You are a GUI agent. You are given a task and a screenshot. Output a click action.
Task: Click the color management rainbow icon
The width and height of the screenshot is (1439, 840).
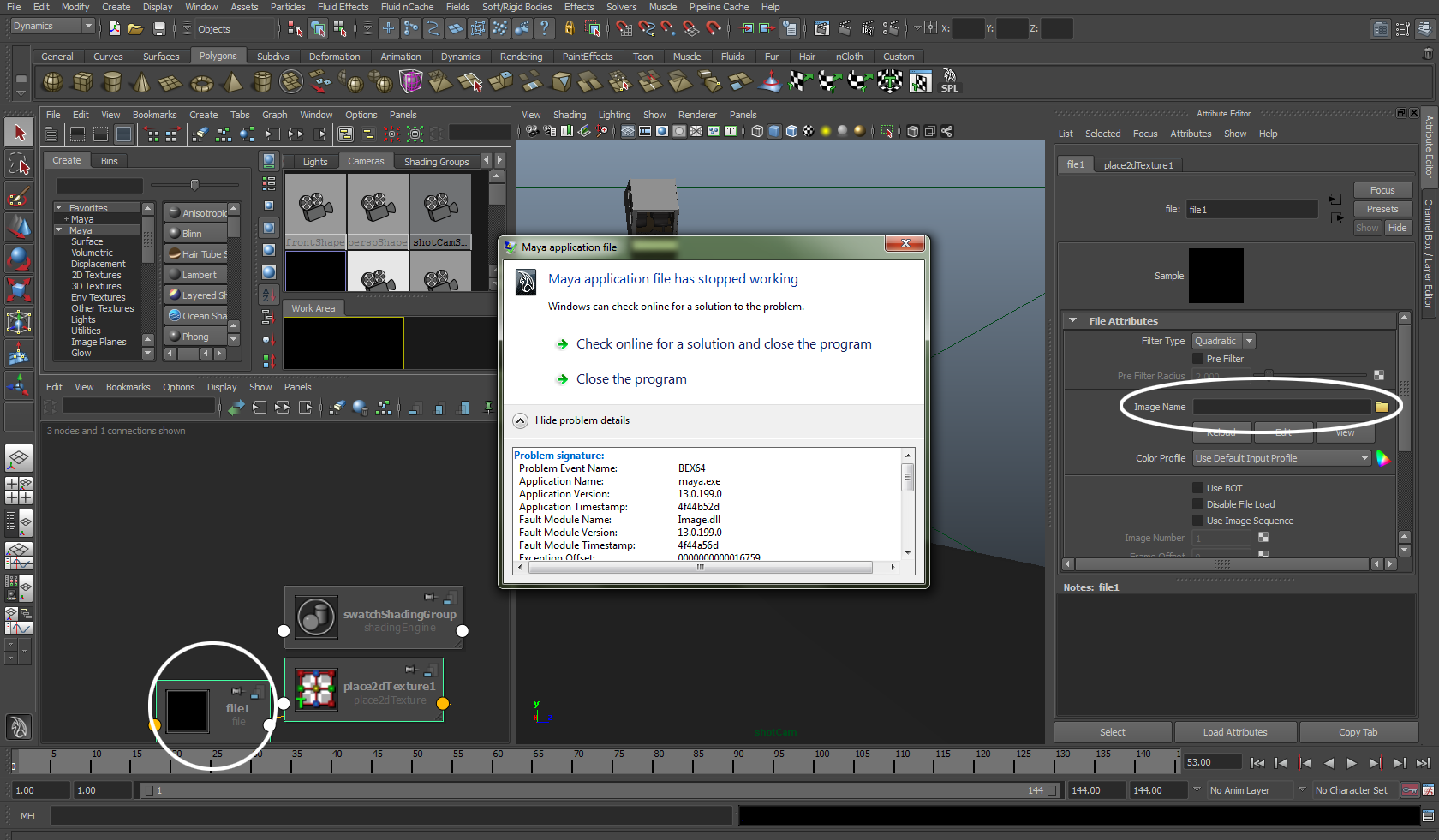[x=1382, y=458]
